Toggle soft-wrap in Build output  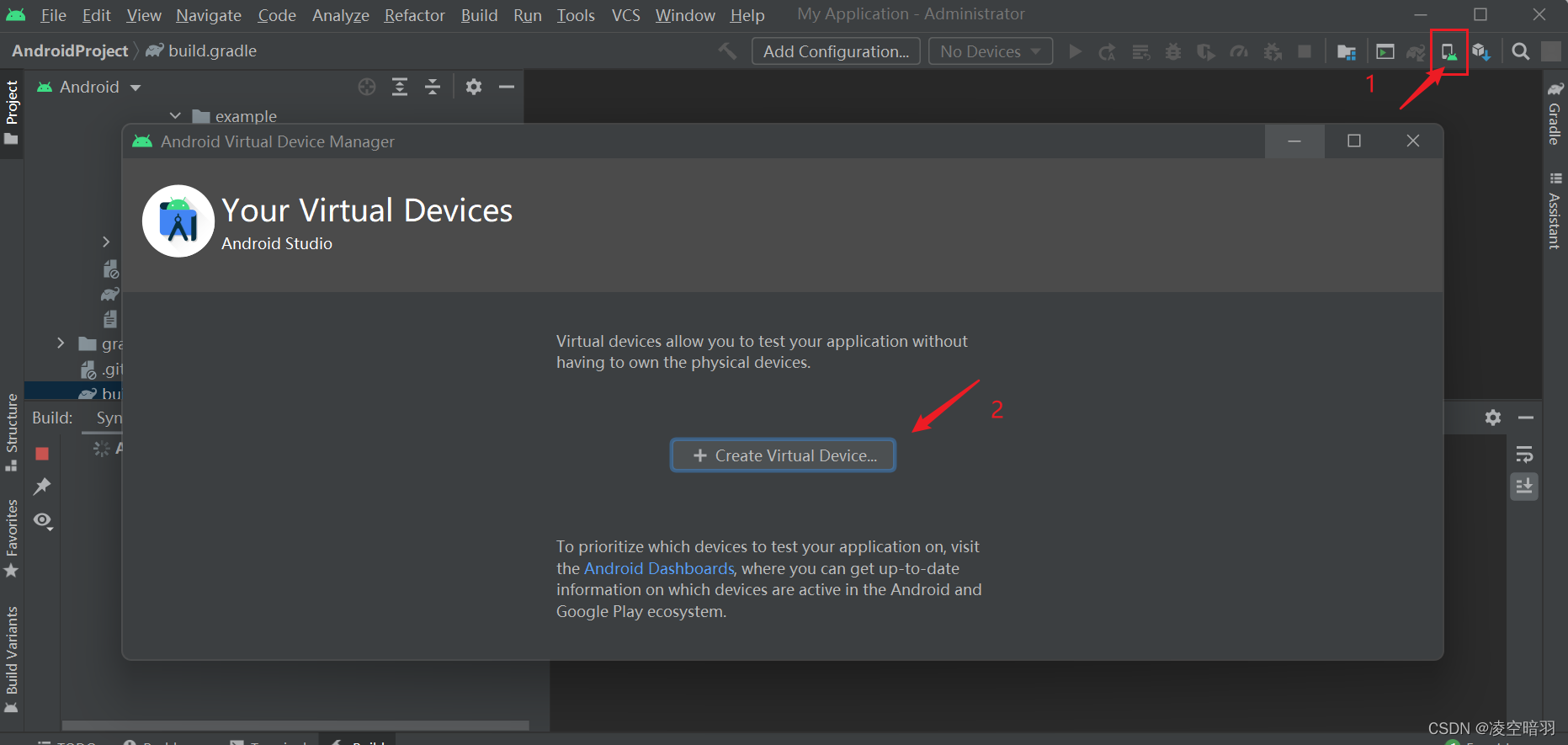1524,455
